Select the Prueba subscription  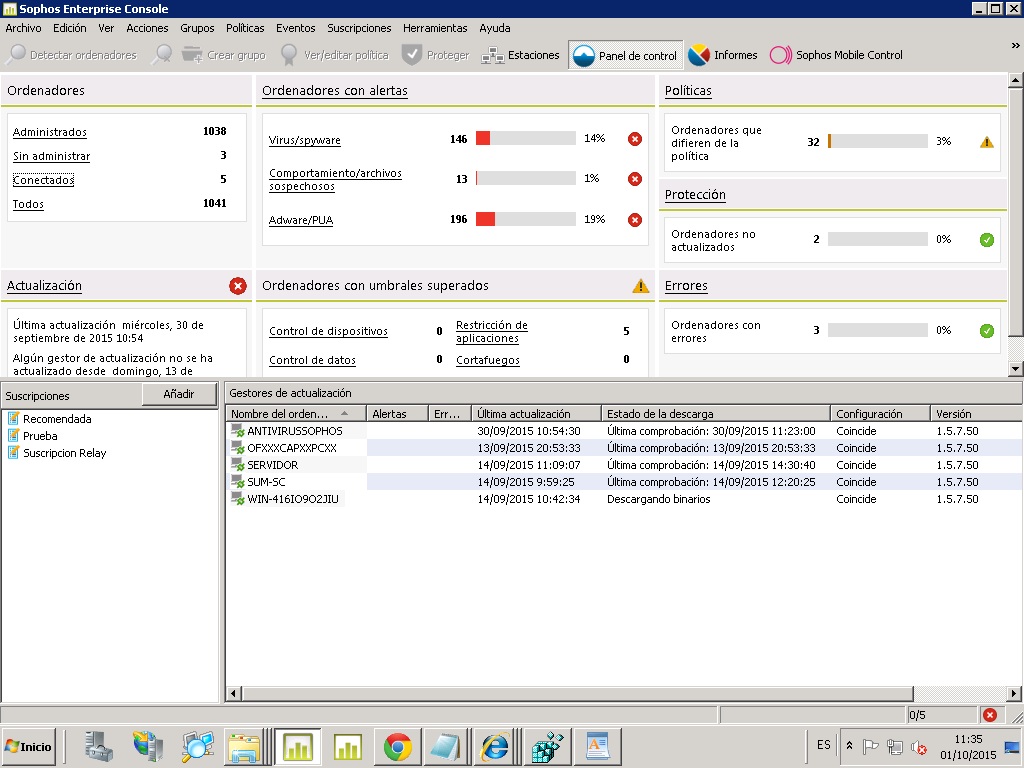pos(40,436)
